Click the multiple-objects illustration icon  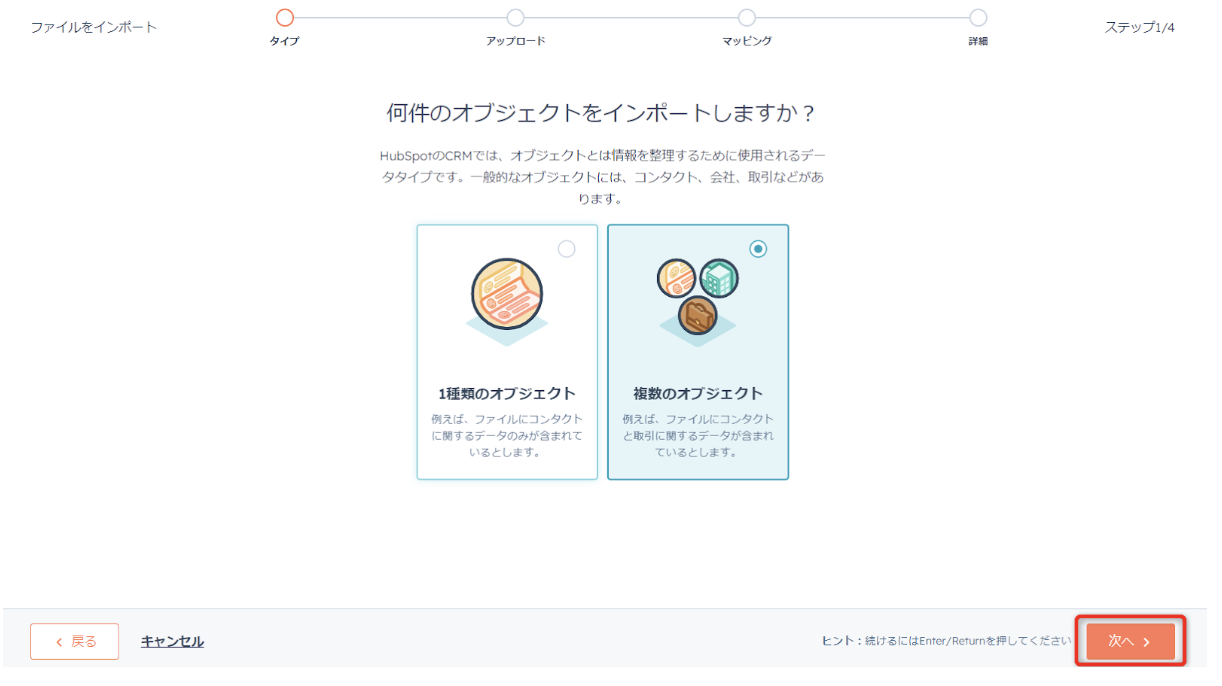pyautogui.click(x=698, y=301)
